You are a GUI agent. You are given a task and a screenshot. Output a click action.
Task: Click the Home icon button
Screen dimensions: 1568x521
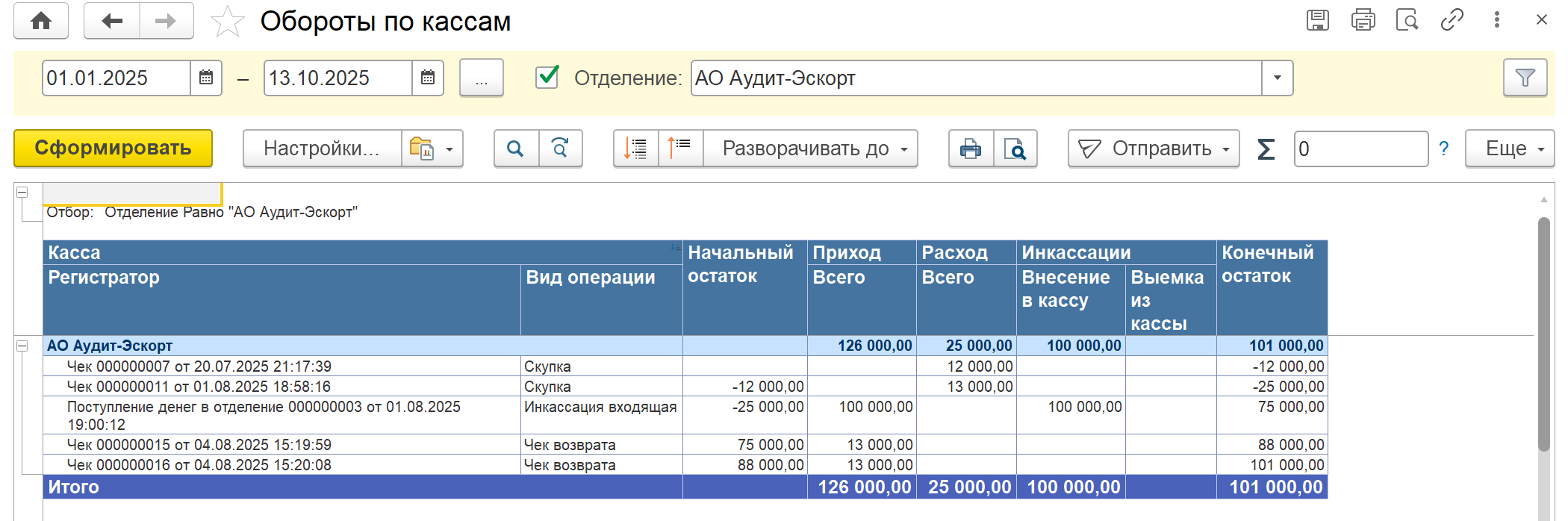pyautogui.click(x=41, y=21)
